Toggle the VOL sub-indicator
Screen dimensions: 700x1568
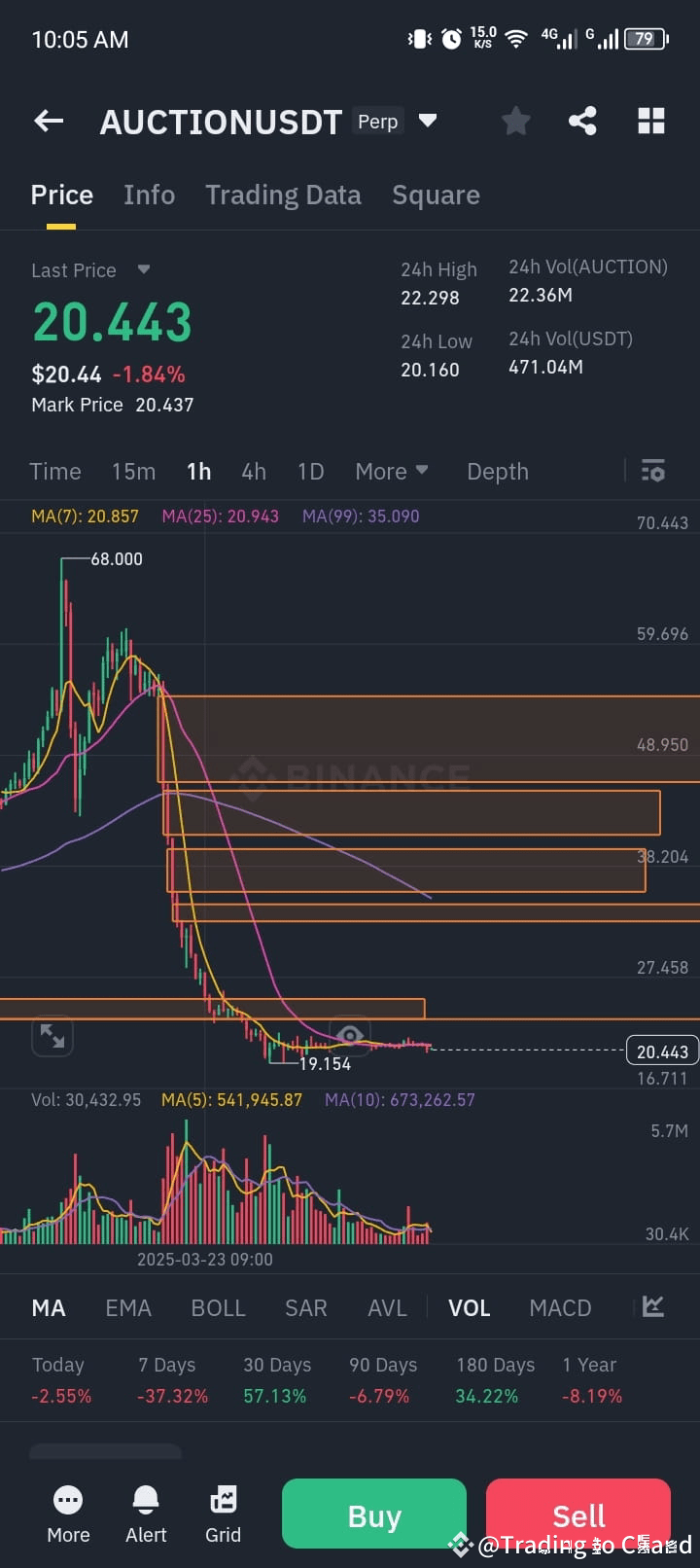[469, 1307]
